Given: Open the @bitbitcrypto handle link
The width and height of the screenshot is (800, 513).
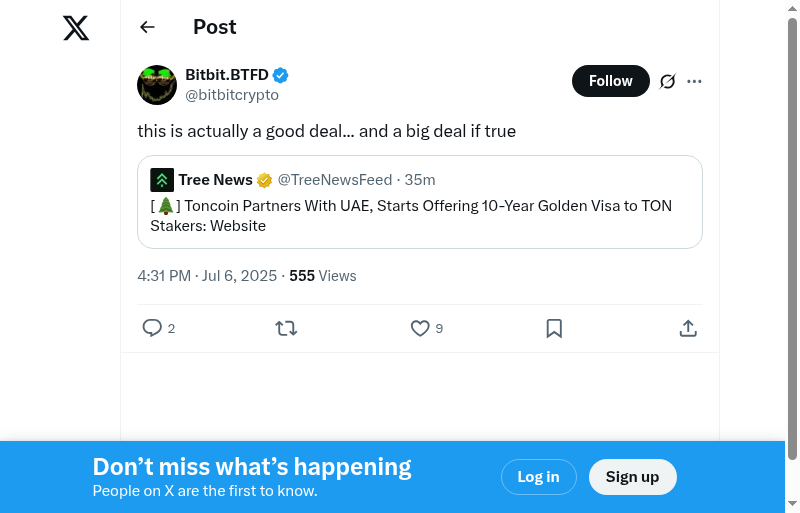Looking at the screenshot, I should pos(232,95).
